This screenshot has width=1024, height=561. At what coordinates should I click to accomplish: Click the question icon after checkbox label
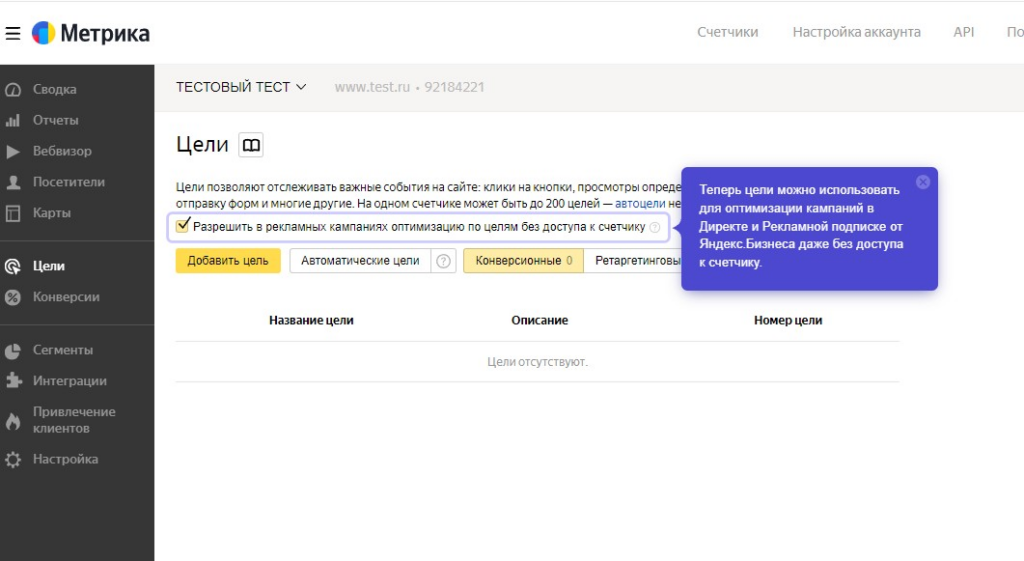tap(655, 227)
